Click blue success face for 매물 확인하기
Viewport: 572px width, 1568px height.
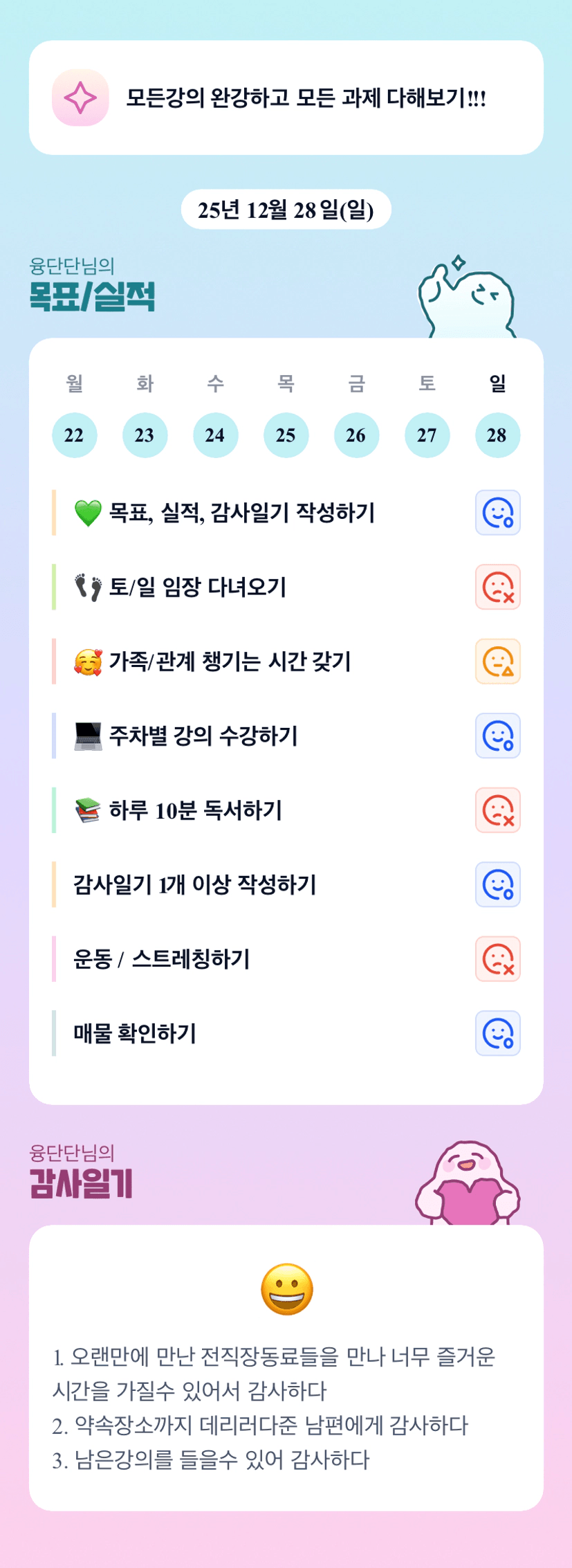coord(497,1033)
